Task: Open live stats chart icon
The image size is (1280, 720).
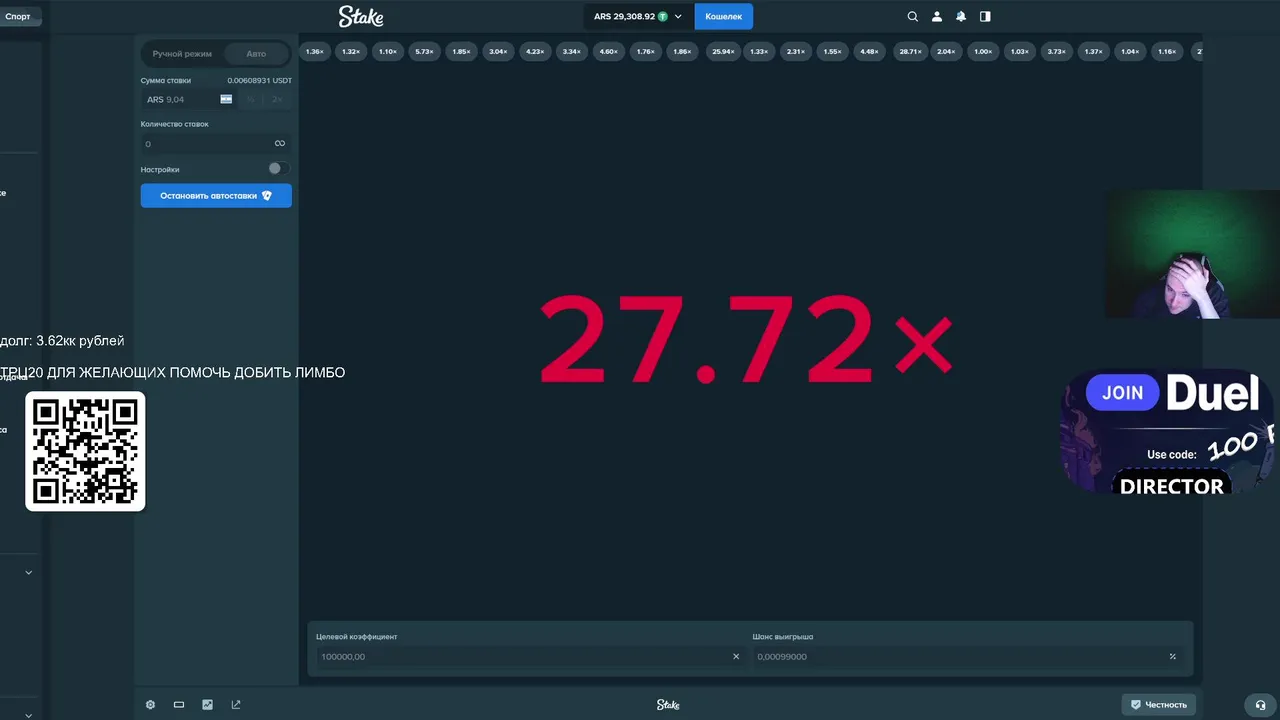Action: point(207,704)
